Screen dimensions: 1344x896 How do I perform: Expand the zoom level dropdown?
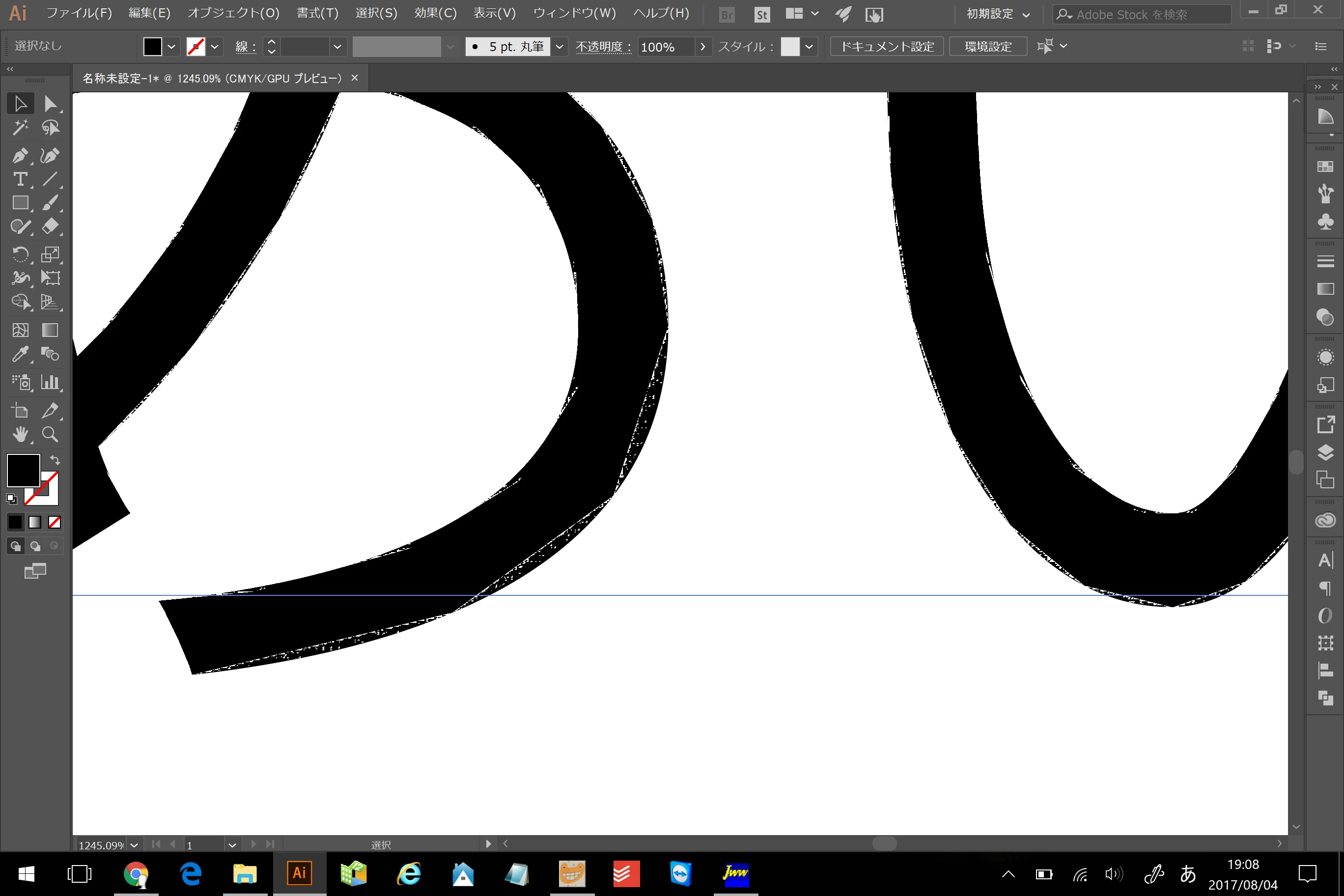(134, 844)
